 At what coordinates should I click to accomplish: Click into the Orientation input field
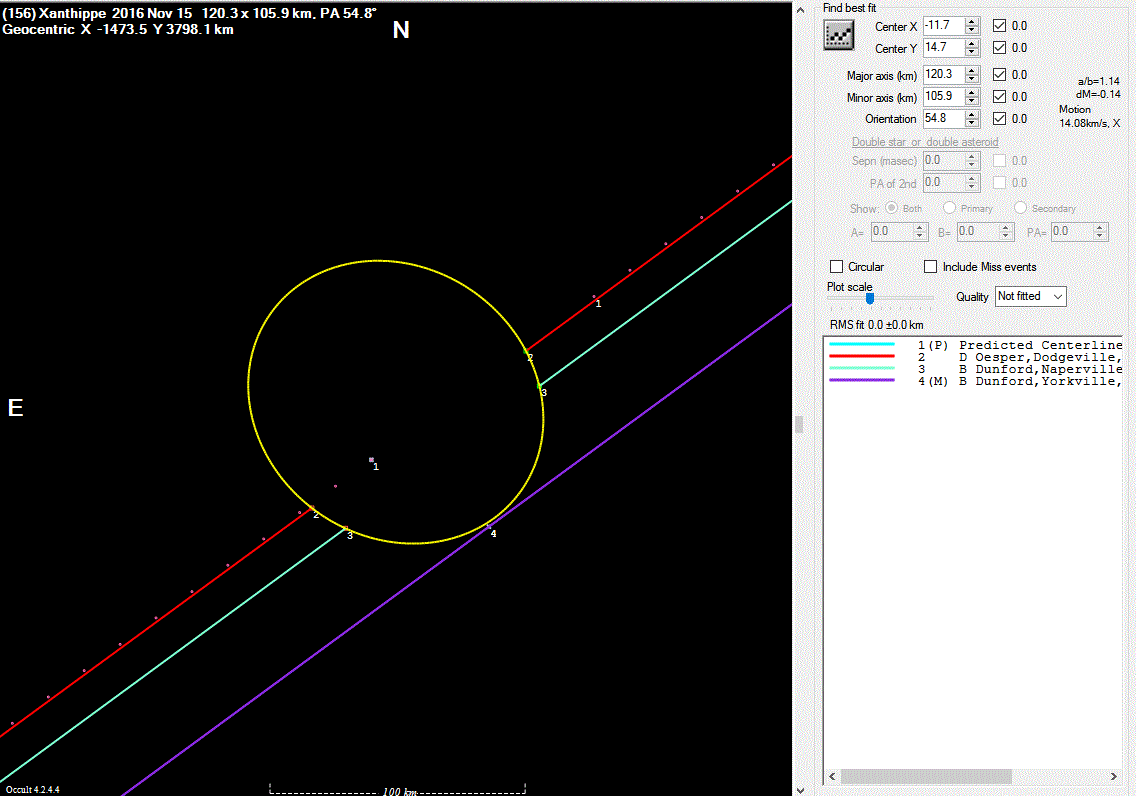(944, 118)
